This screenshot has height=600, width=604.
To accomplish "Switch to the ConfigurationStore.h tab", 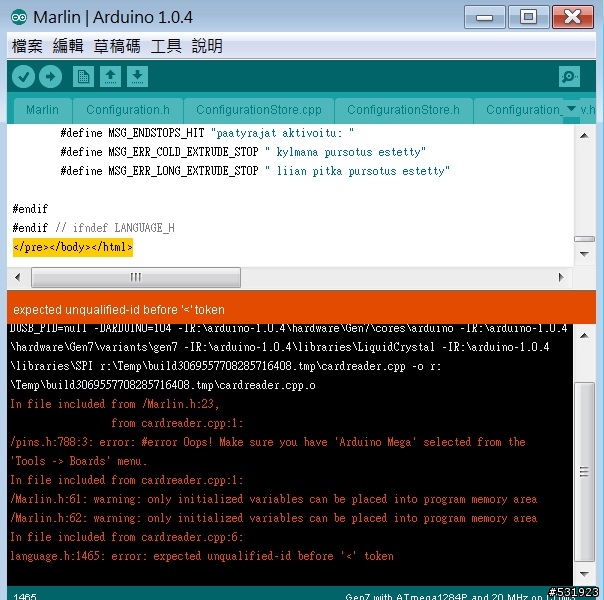I will pos(403,110).
